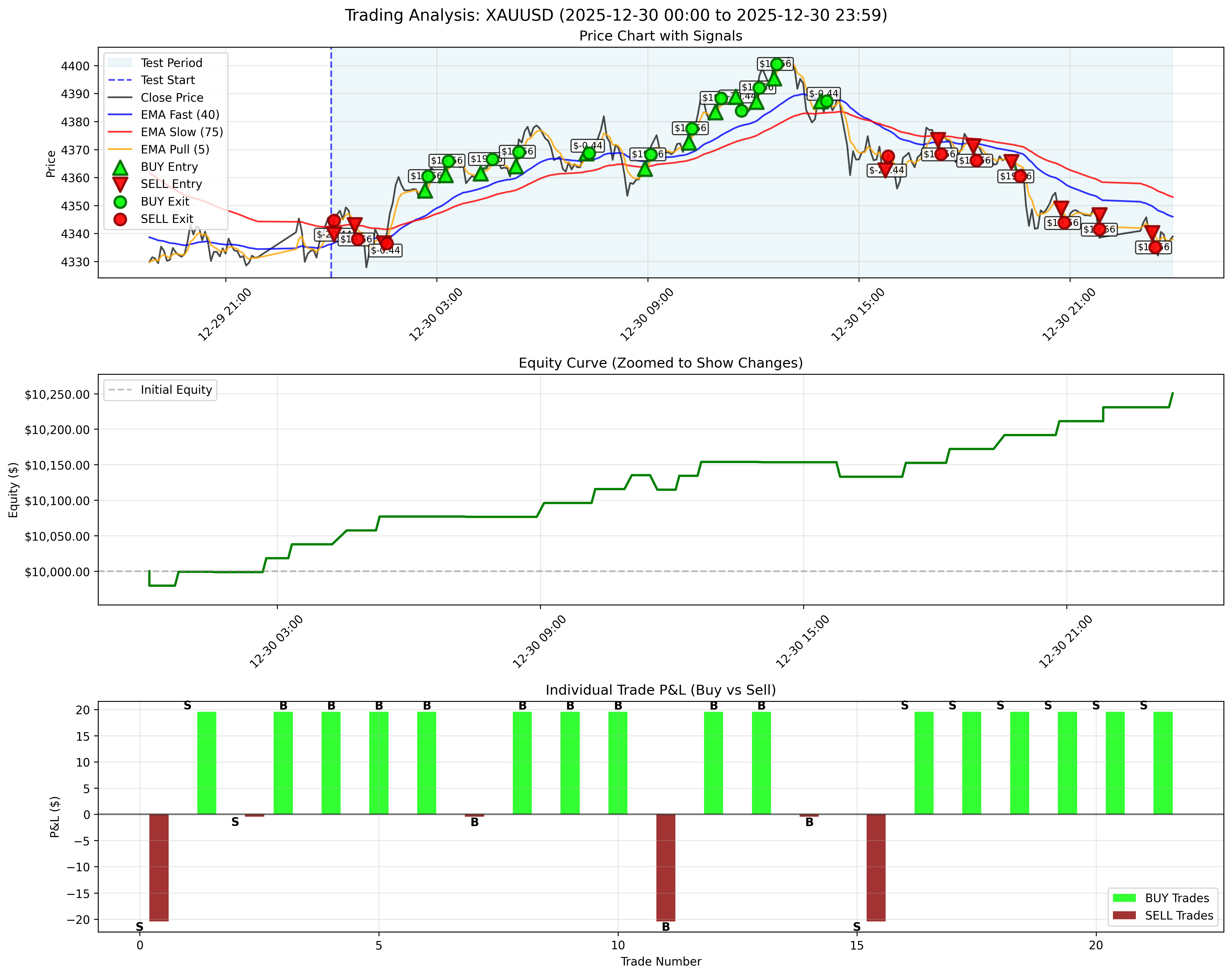Click the $10,250.00 equity axis label
The image size is (1232, 976).
(57, 395)
